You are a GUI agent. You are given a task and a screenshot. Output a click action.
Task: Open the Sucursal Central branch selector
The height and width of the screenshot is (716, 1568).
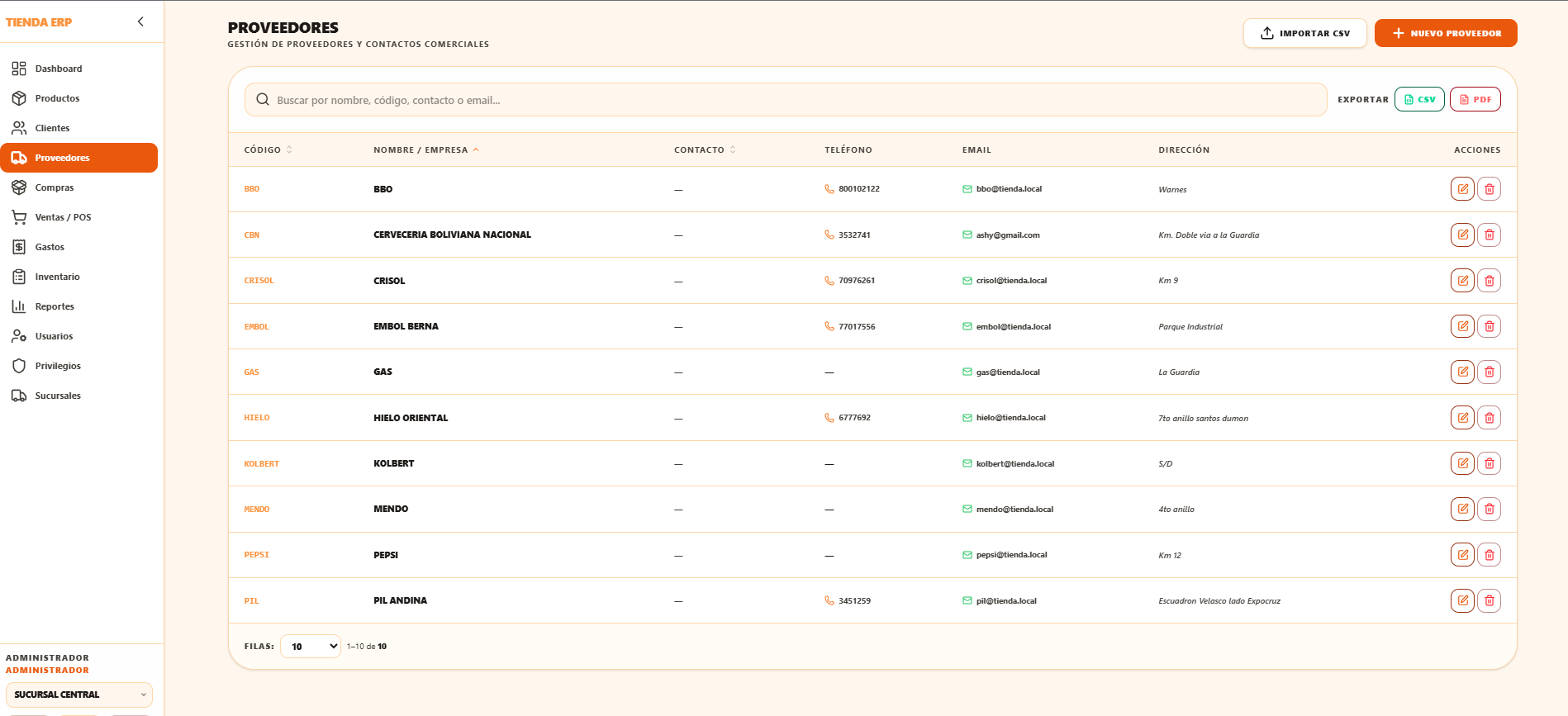pos(79,695)
